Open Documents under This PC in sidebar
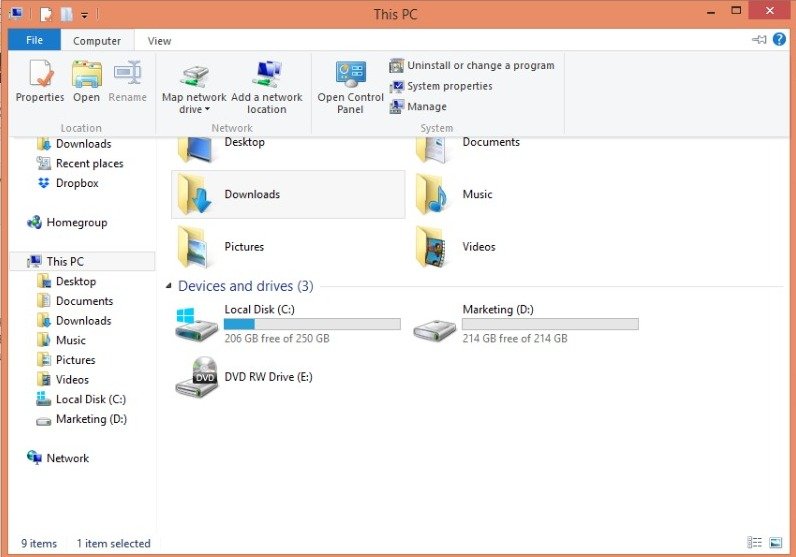Viewport: 796px width, 557px height. (75, 301)
